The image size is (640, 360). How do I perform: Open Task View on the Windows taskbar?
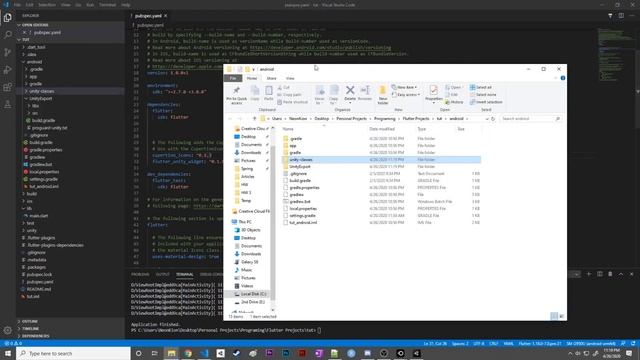(155, 353)
